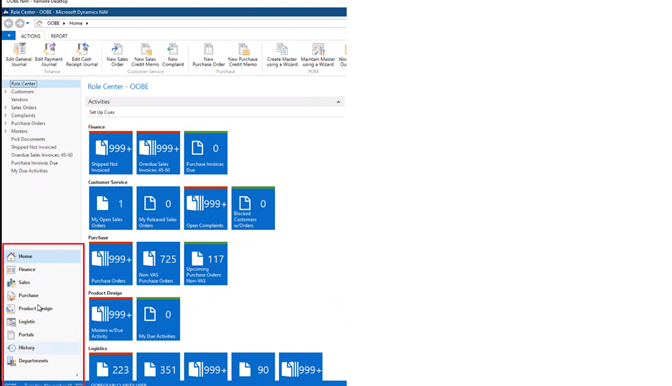Create a New Complaint
The width and height of the screenshot is (672, 386).
click(x=173, y=55)
